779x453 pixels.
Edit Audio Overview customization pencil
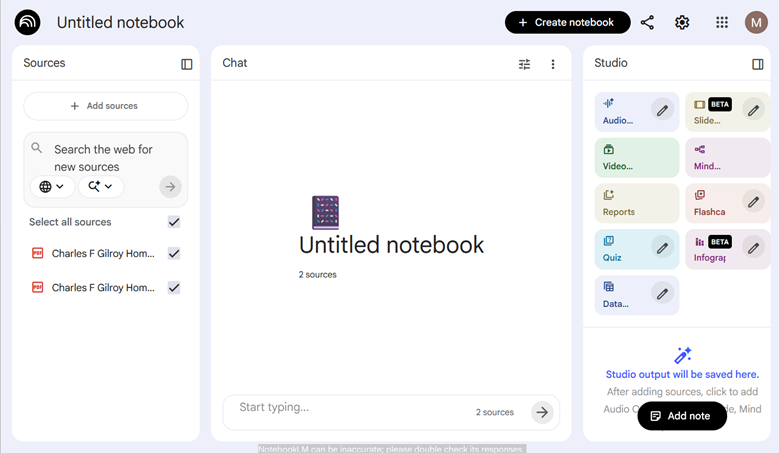point(662,110)
